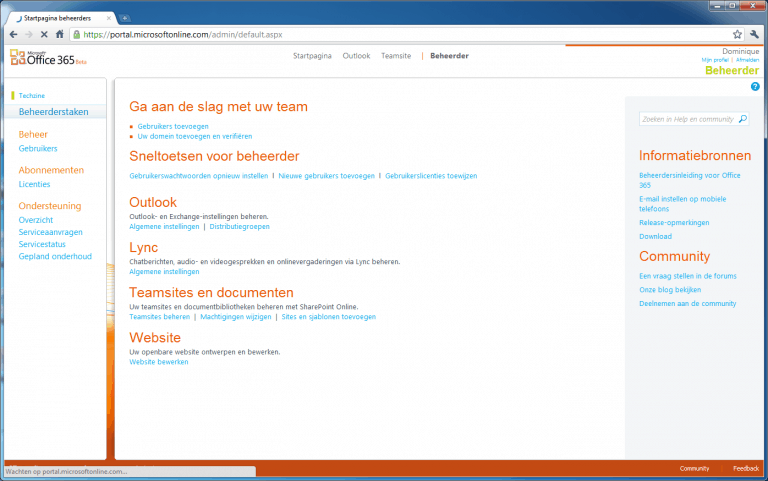Click the browser back arrow
768x481 pixels.
[x=13, y=34]
